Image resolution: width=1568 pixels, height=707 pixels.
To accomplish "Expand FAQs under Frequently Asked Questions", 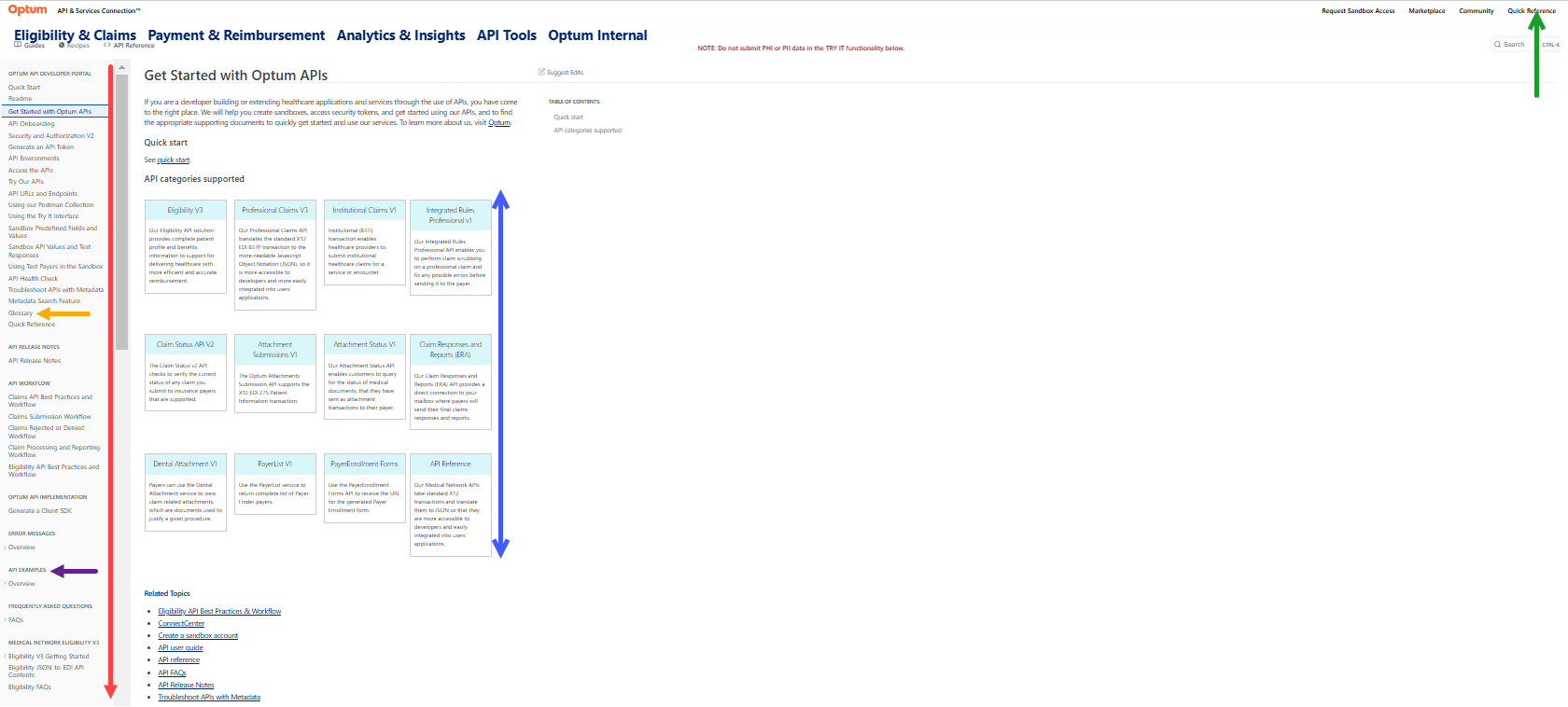I will click(16, 620).
